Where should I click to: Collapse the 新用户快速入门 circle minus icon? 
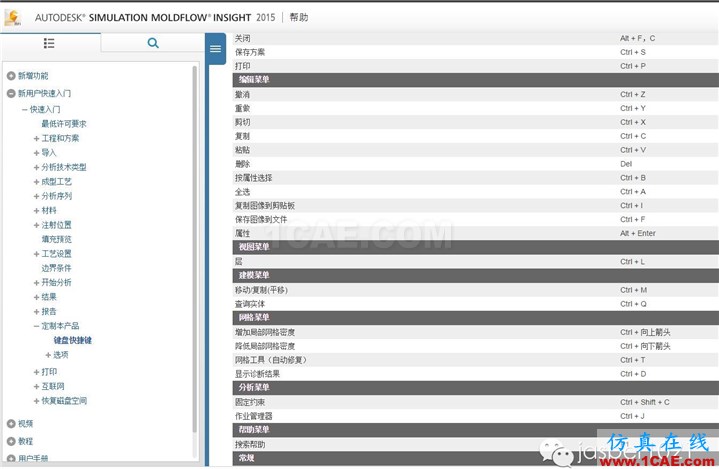11,94
